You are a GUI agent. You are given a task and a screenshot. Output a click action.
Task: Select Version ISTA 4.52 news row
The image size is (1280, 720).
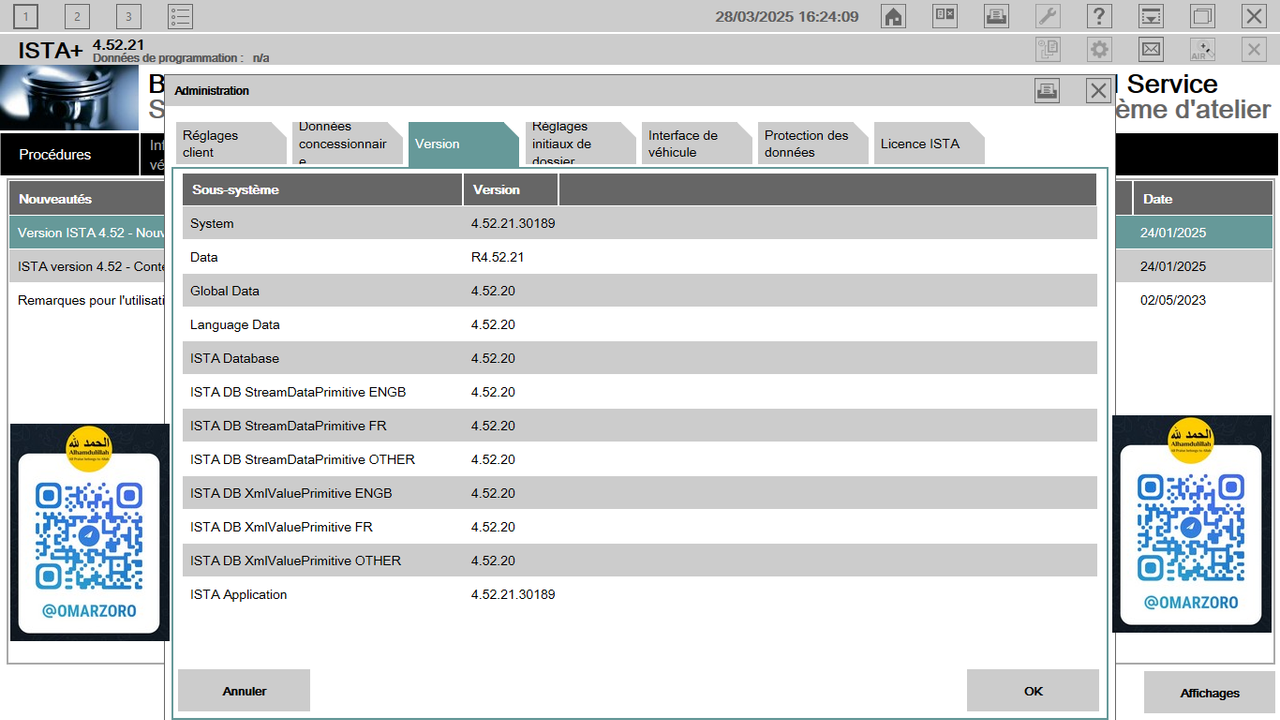87,233
